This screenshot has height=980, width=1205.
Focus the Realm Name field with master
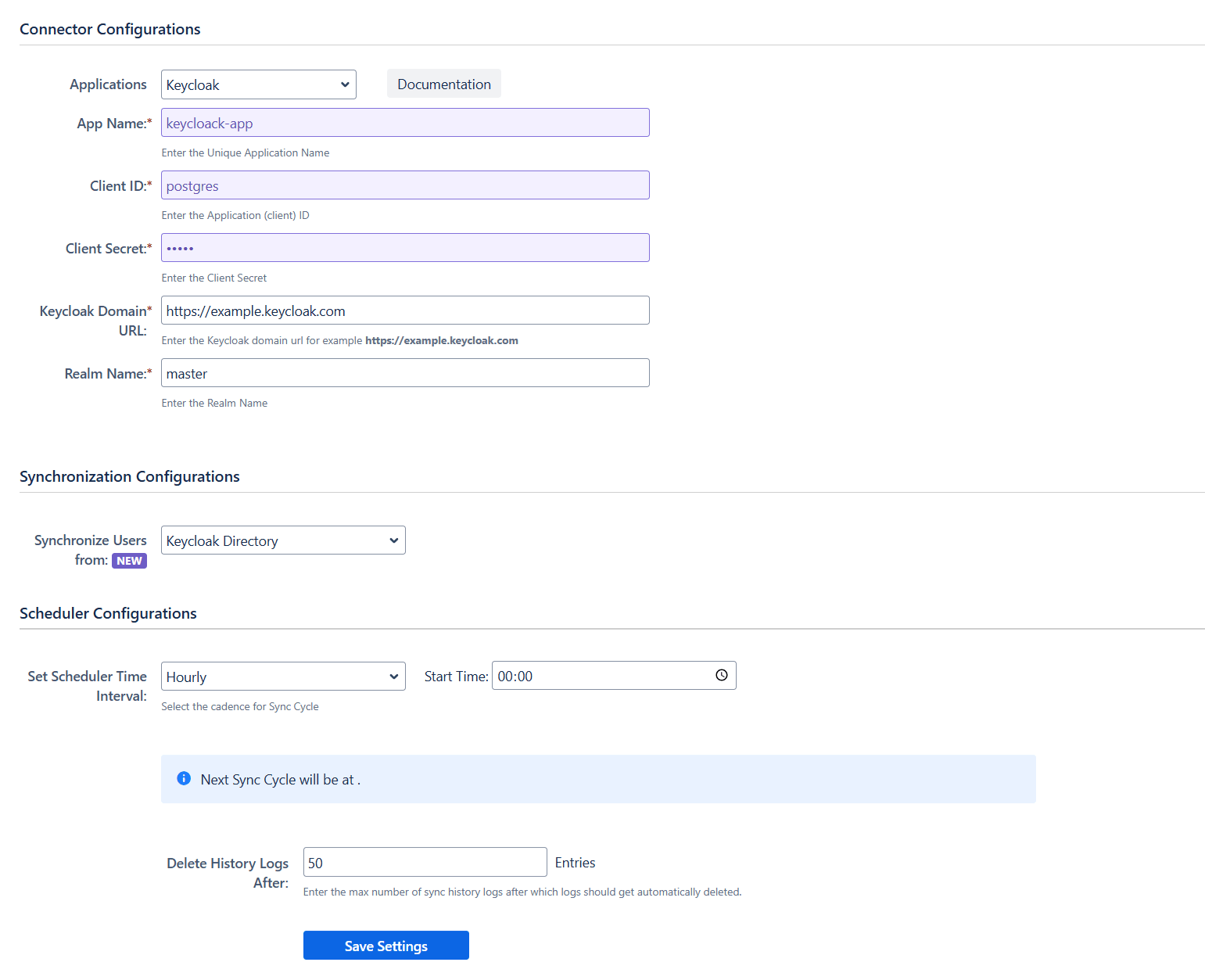click(405, 373)
